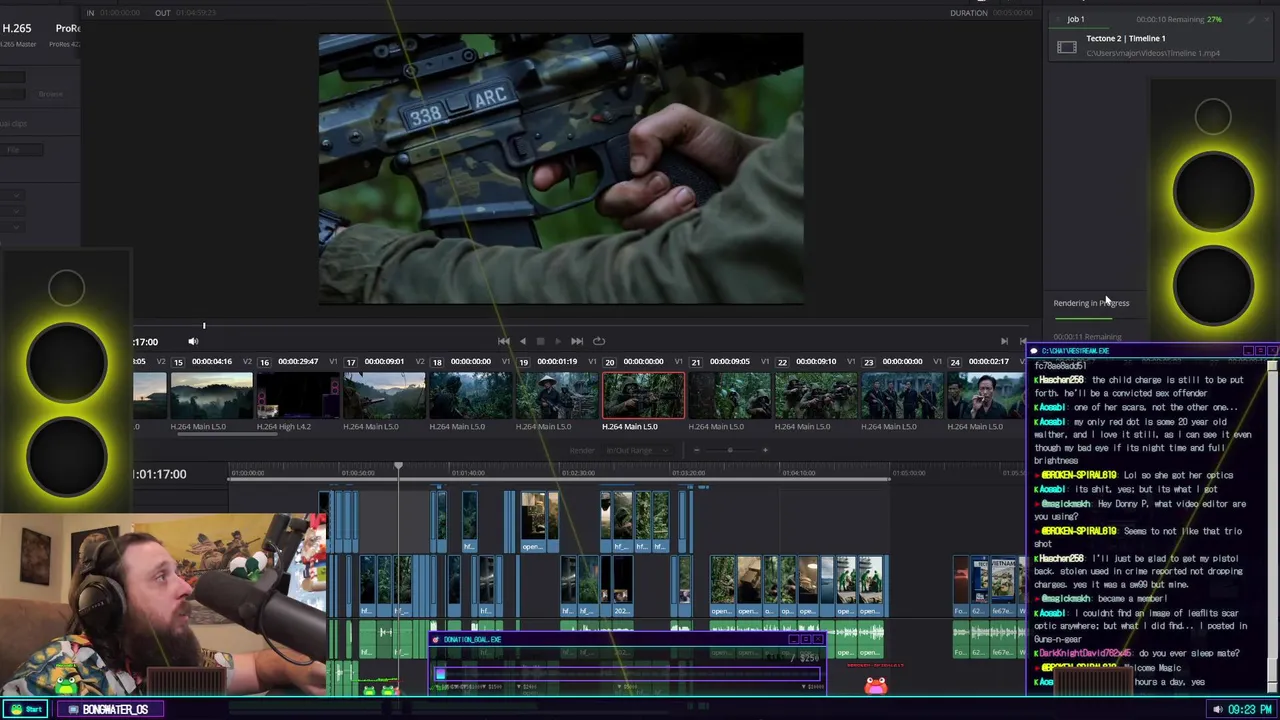Select clip 16 thumbnail labeled H.264 High L4.2

(298, 396)
